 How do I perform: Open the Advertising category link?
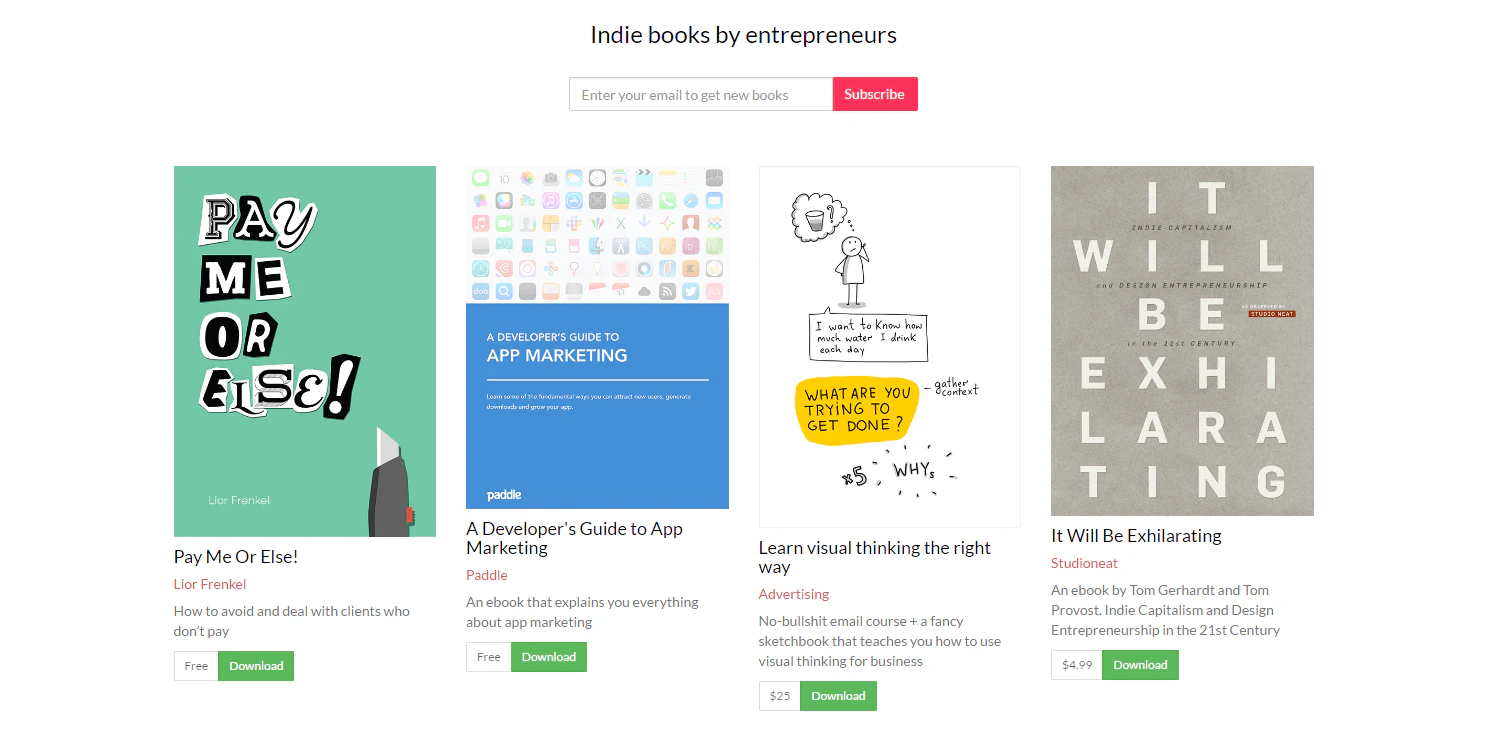coord(794,594)
